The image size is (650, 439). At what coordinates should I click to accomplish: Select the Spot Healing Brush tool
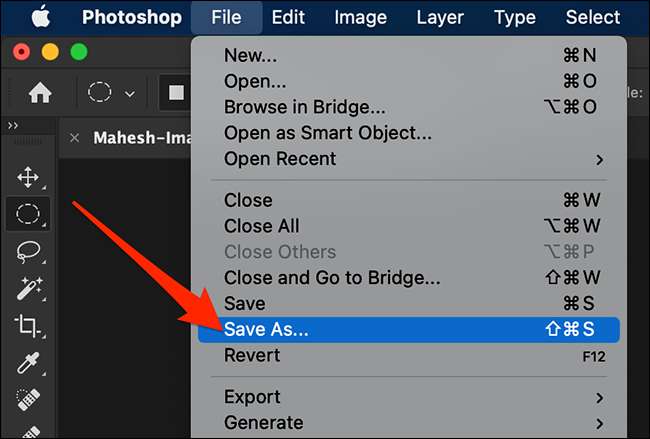click(28, 399)
